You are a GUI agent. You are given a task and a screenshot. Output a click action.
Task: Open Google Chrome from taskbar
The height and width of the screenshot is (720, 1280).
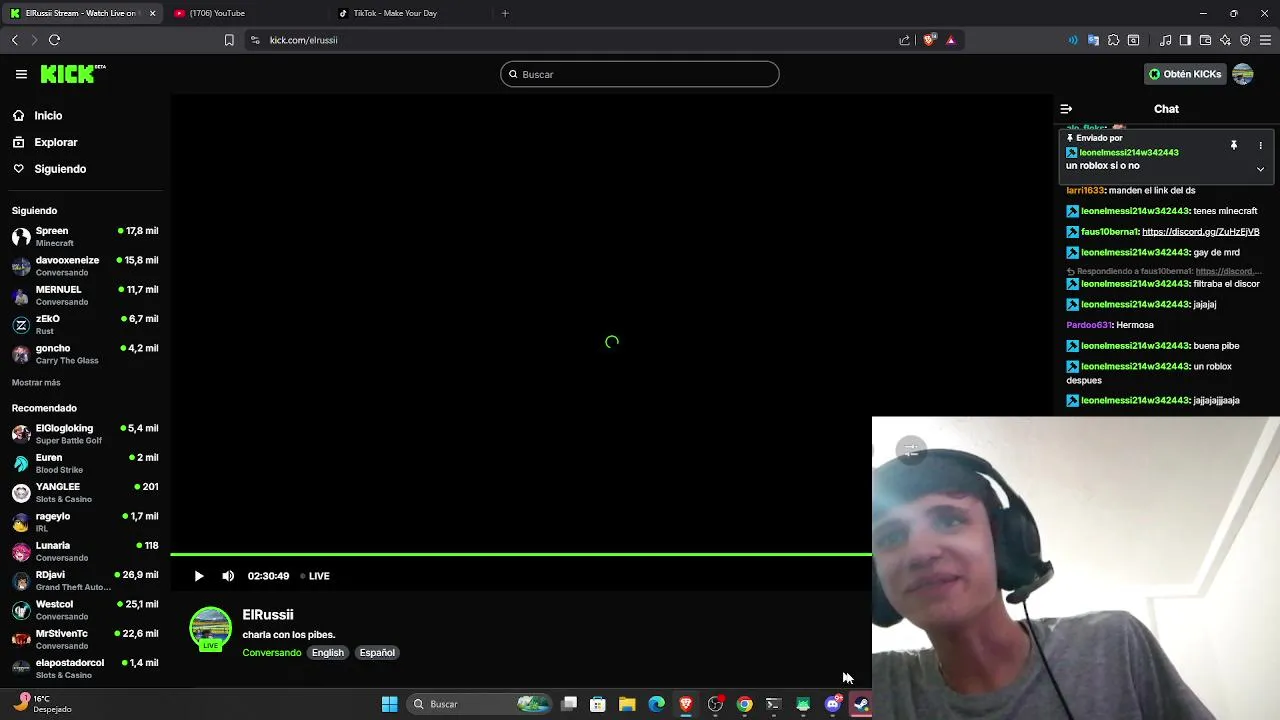(x=744, y=705)
